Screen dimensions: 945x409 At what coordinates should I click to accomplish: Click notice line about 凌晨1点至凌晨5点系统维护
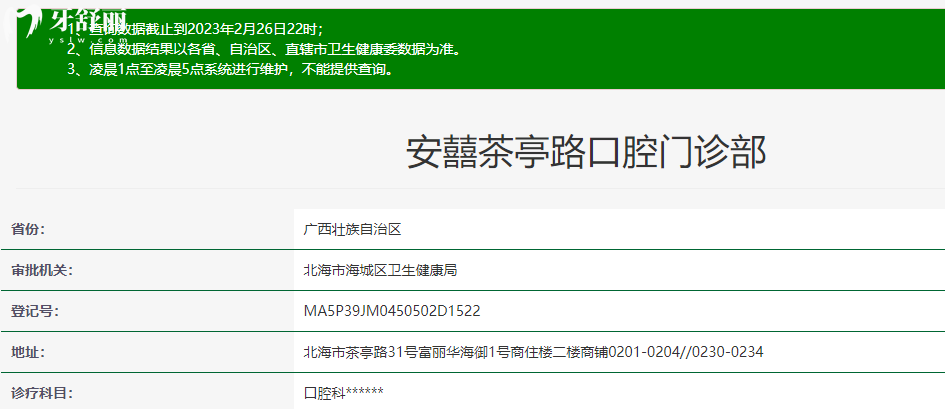point(232,69)
